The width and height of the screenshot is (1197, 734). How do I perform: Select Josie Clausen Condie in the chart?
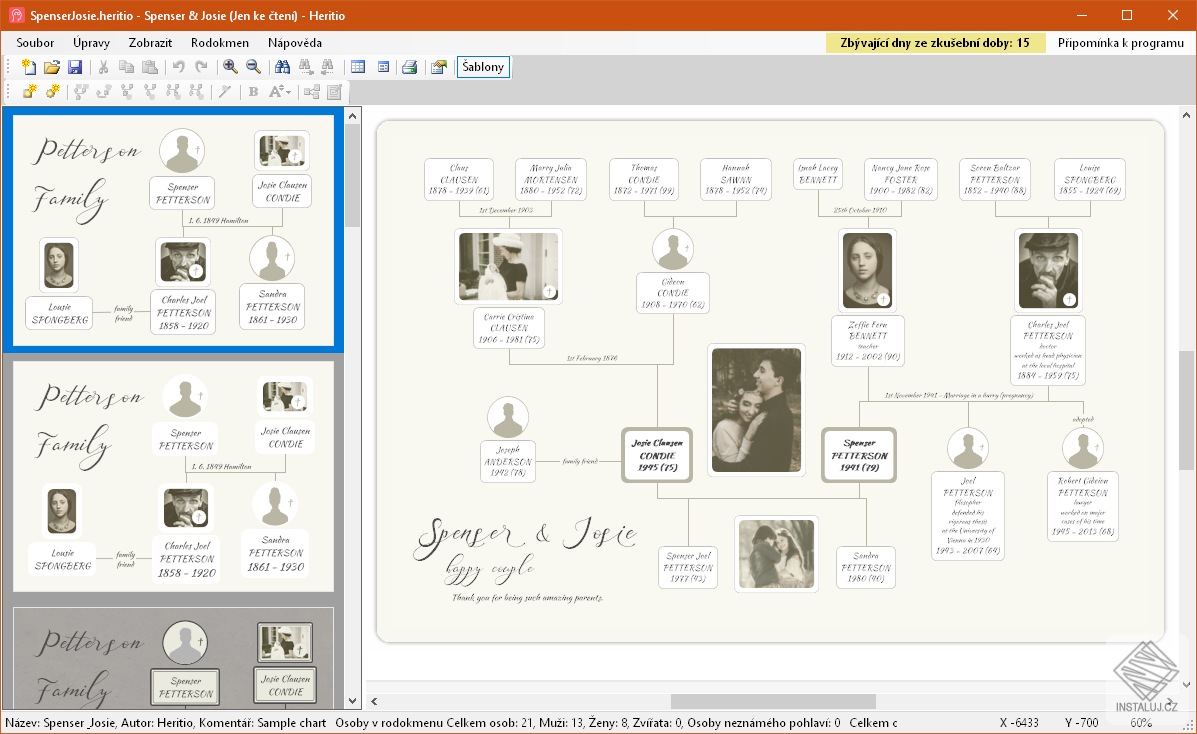pyautogui.click(x=657, y=455)
